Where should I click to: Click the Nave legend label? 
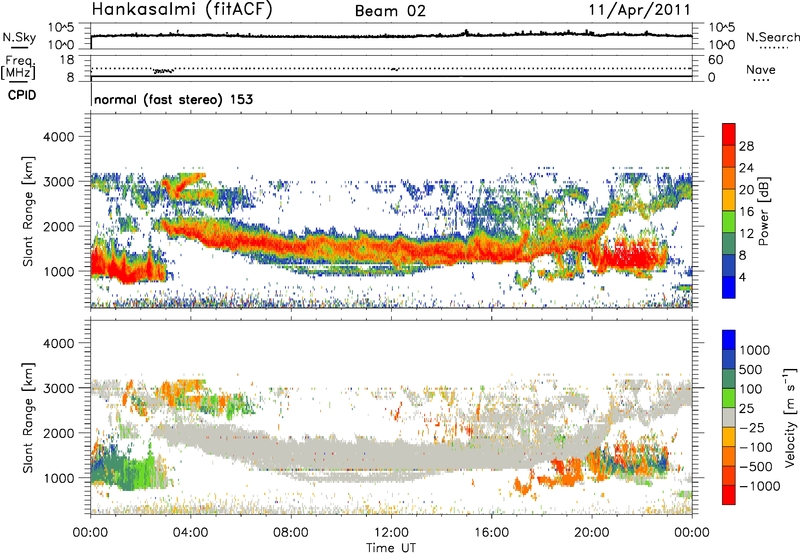[761, 69]
